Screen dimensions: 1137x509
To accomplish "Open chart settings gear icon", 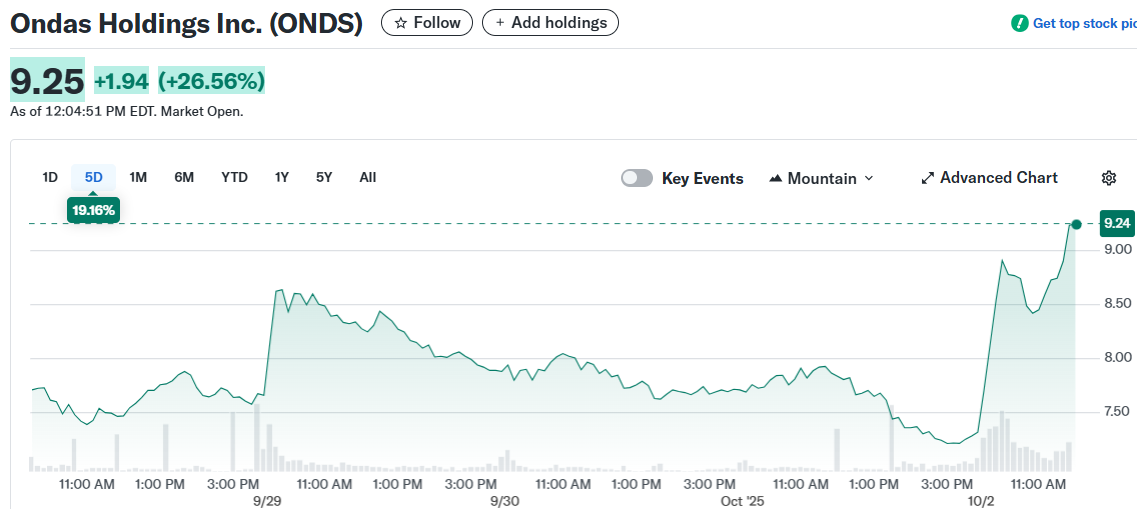I will [1108, 178].
